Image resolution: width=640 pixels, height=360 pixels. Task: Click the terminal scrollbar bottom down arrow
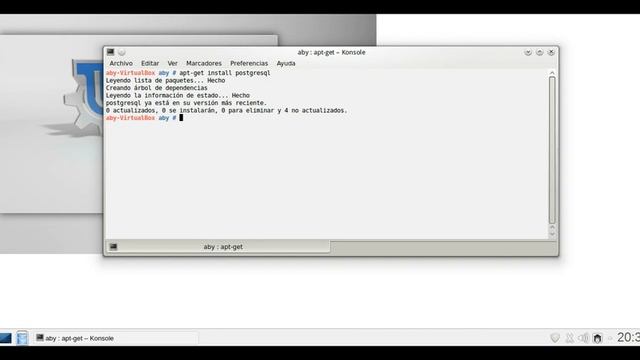[x=552, y=234]
